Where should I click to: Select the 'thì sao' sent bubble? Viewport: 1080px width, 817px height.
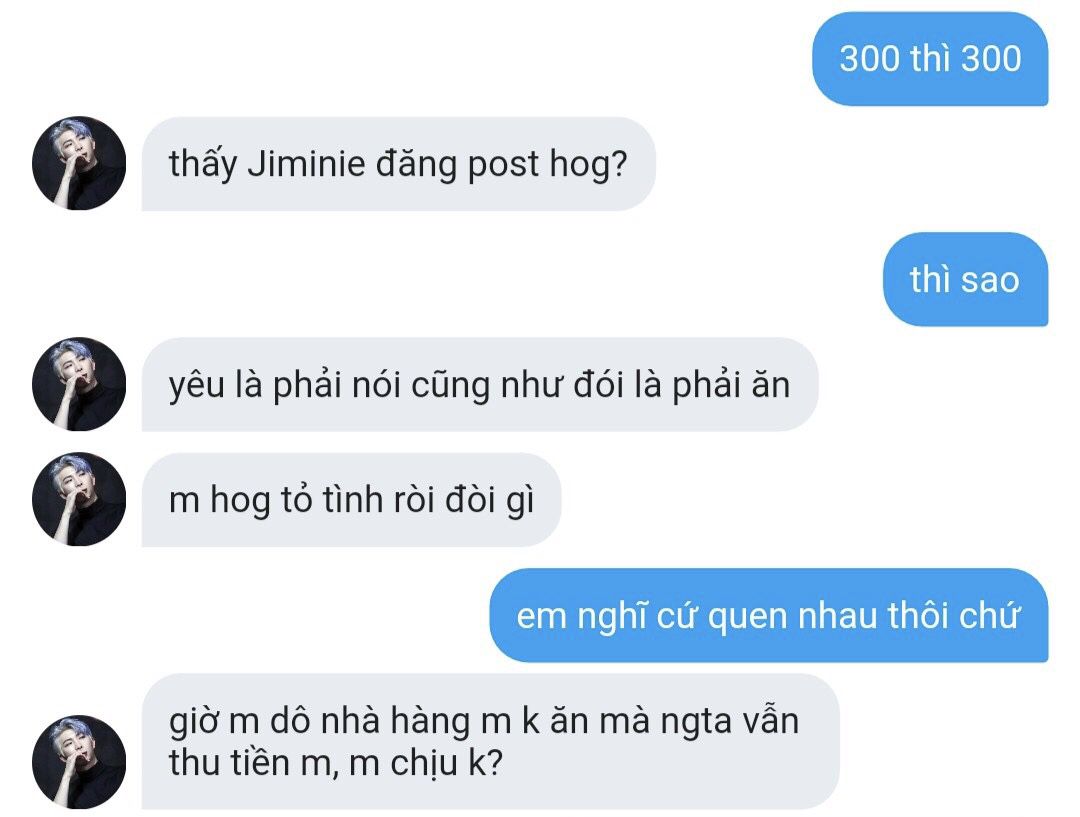[x=965, y=280]
